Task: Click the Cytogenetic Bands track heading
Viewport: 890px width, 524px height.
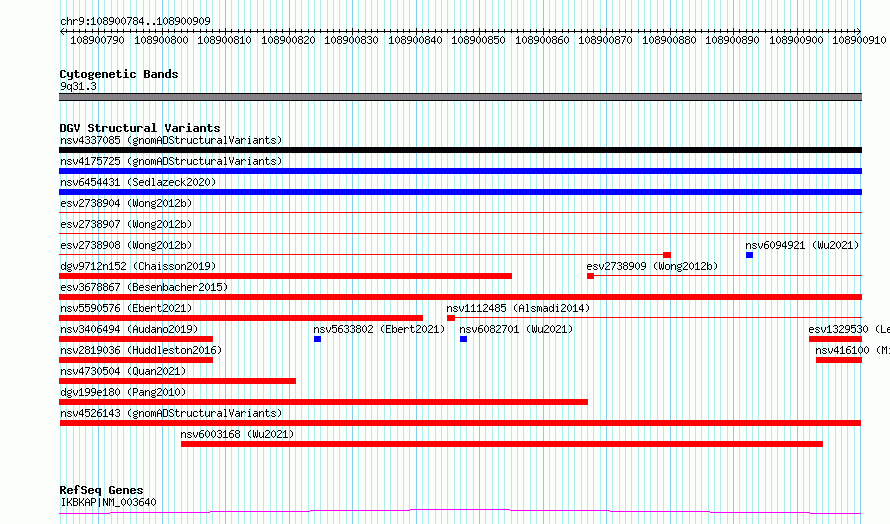Action: pos(119,74)
